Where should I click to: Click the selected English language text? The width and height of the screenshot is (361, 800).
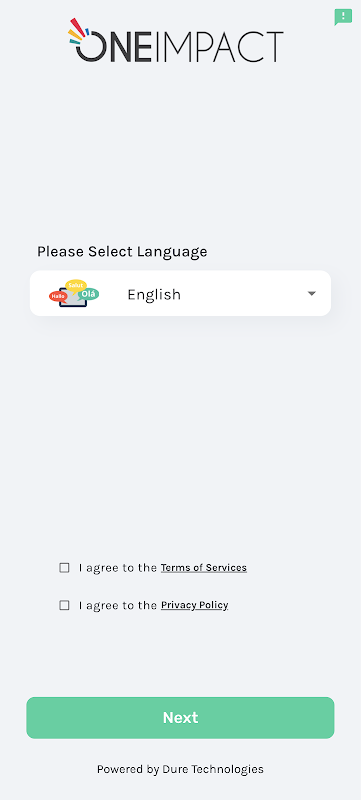154,294
